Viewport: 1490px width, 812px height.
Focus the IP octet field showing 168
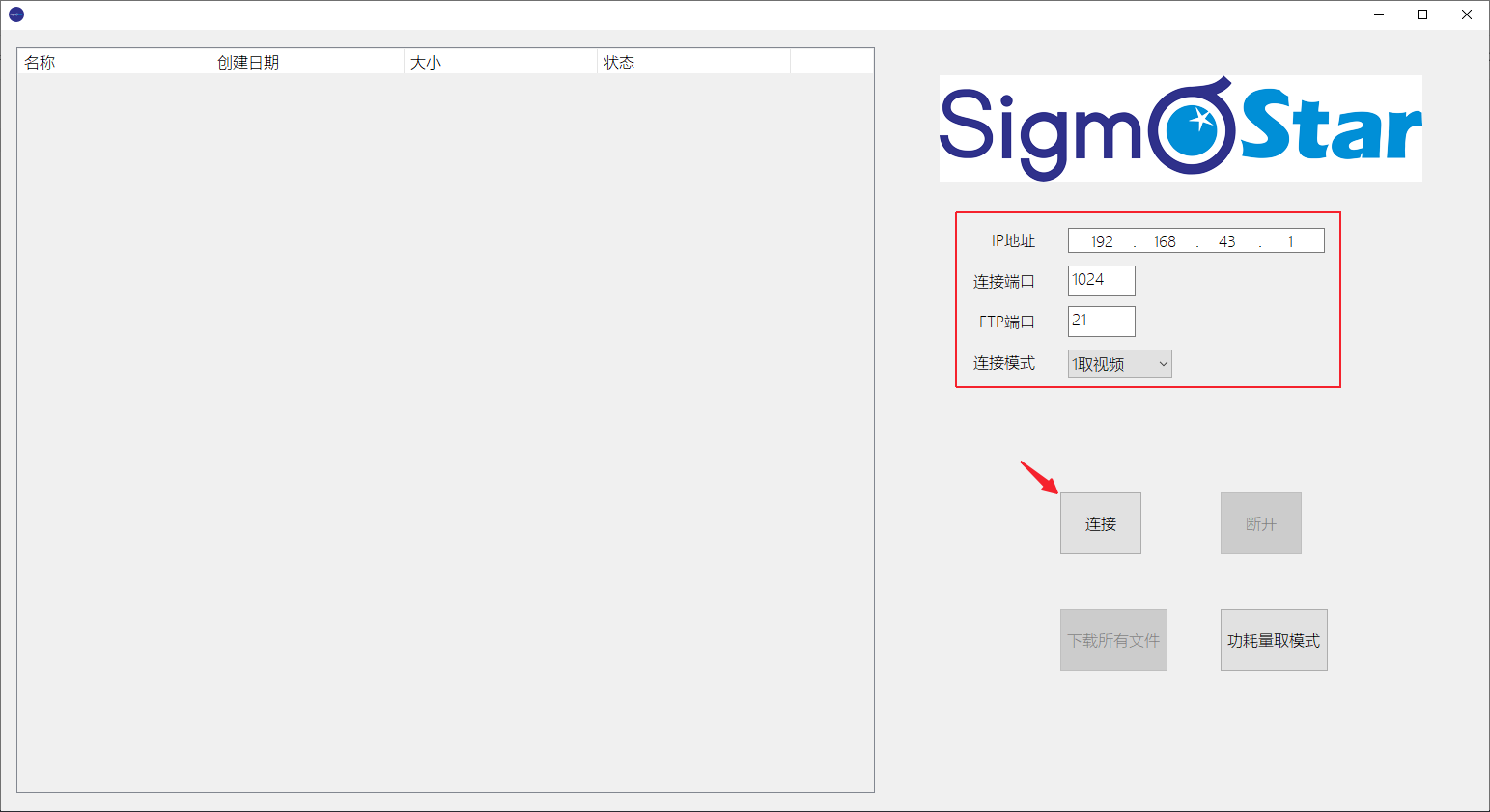point(1165,241)
